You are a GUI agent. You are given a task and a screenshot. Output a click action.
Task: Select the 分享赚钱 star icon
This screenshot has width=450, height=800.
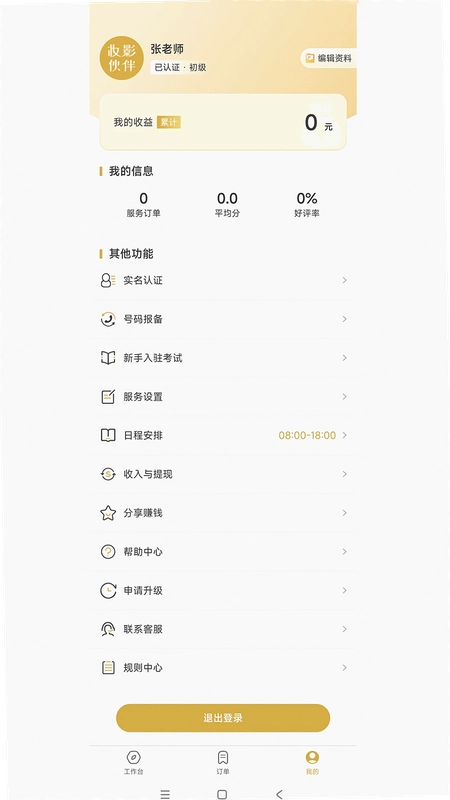pyautogui.click(x=108, y=513)
